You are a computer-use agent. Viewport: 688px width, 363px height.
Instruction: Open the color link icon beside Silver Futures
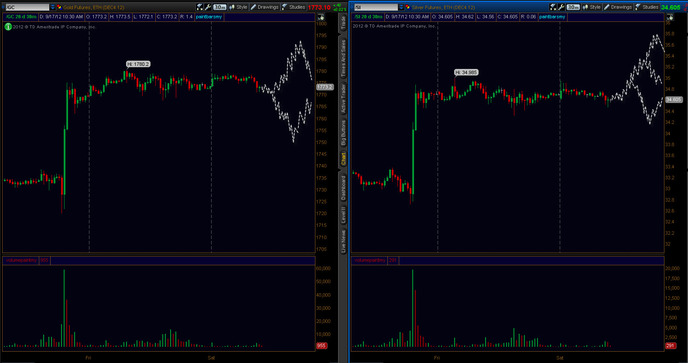tap(408, 7)
